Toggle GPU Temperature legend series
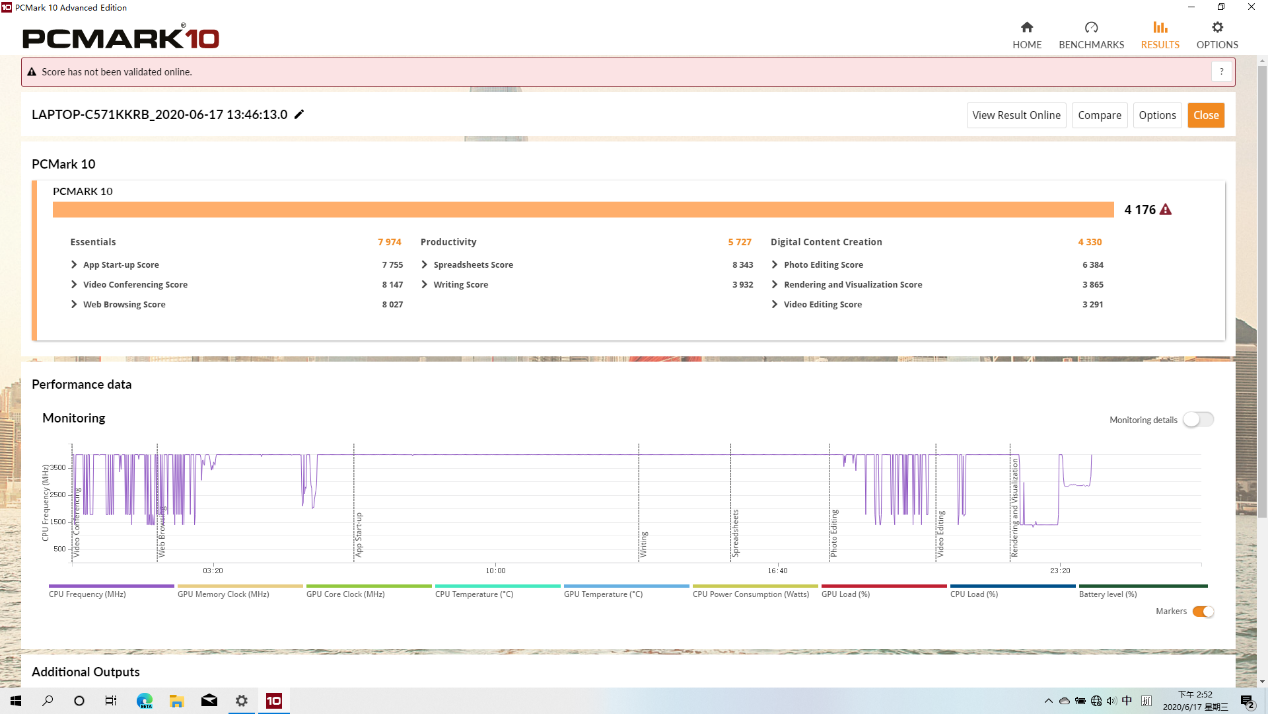1268x714 pixels. coord(627,591)
